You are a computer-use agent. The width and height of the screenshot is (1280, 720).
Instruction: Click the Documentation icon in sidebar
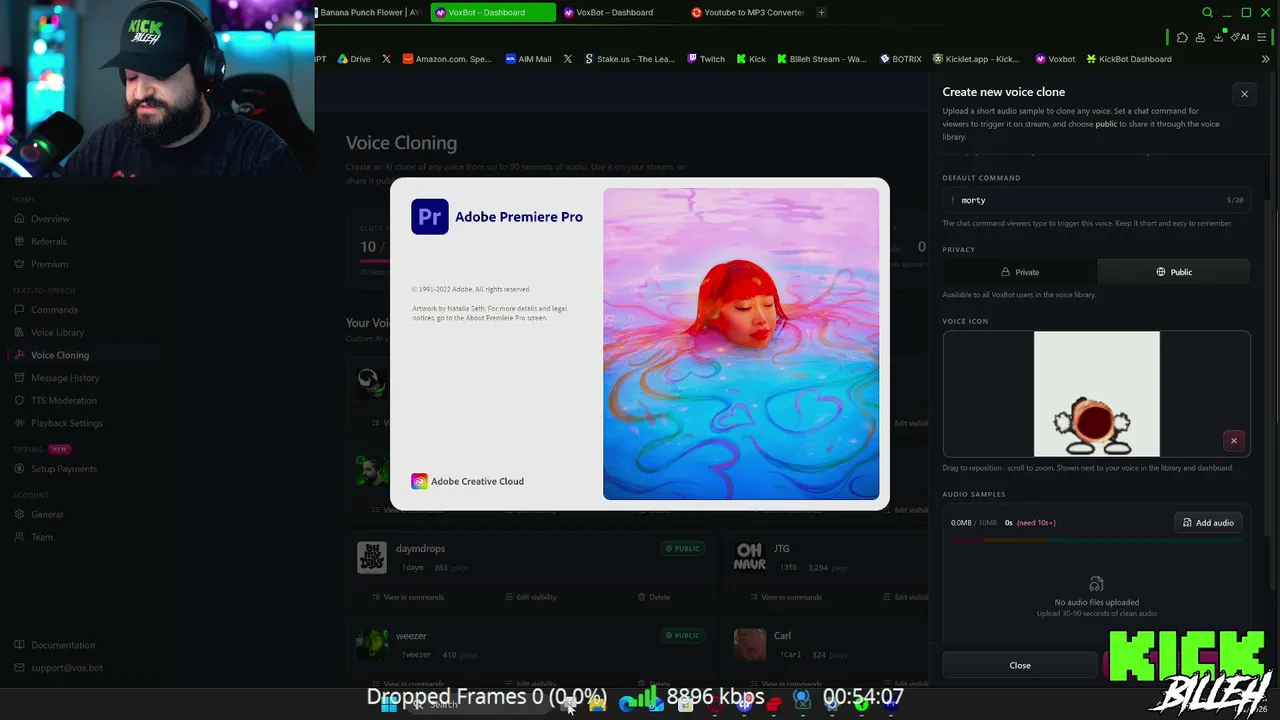click(20, 645)
